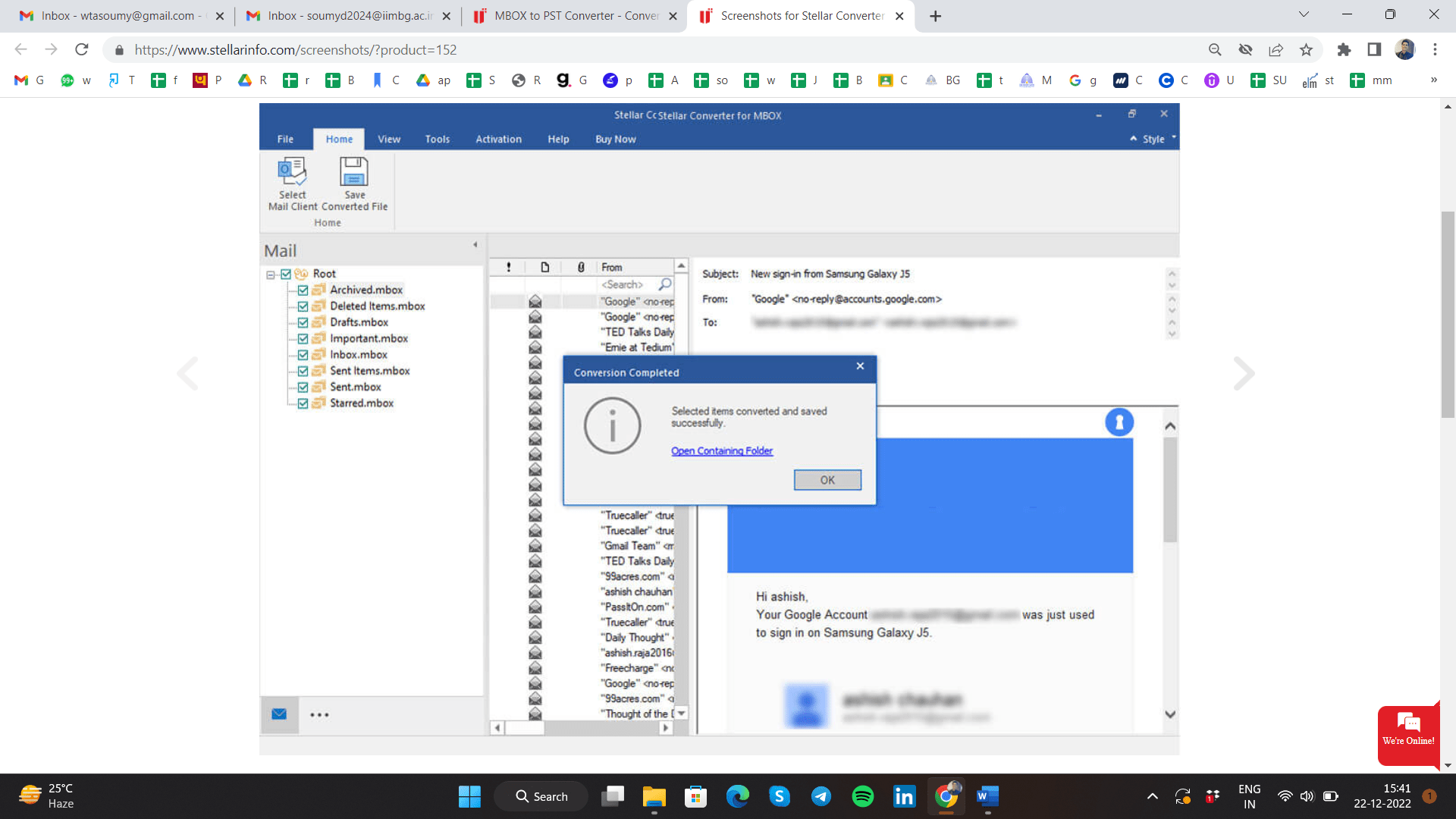Click browser reload button
The width and height of the screenshot is (1456, 819).
82,49
